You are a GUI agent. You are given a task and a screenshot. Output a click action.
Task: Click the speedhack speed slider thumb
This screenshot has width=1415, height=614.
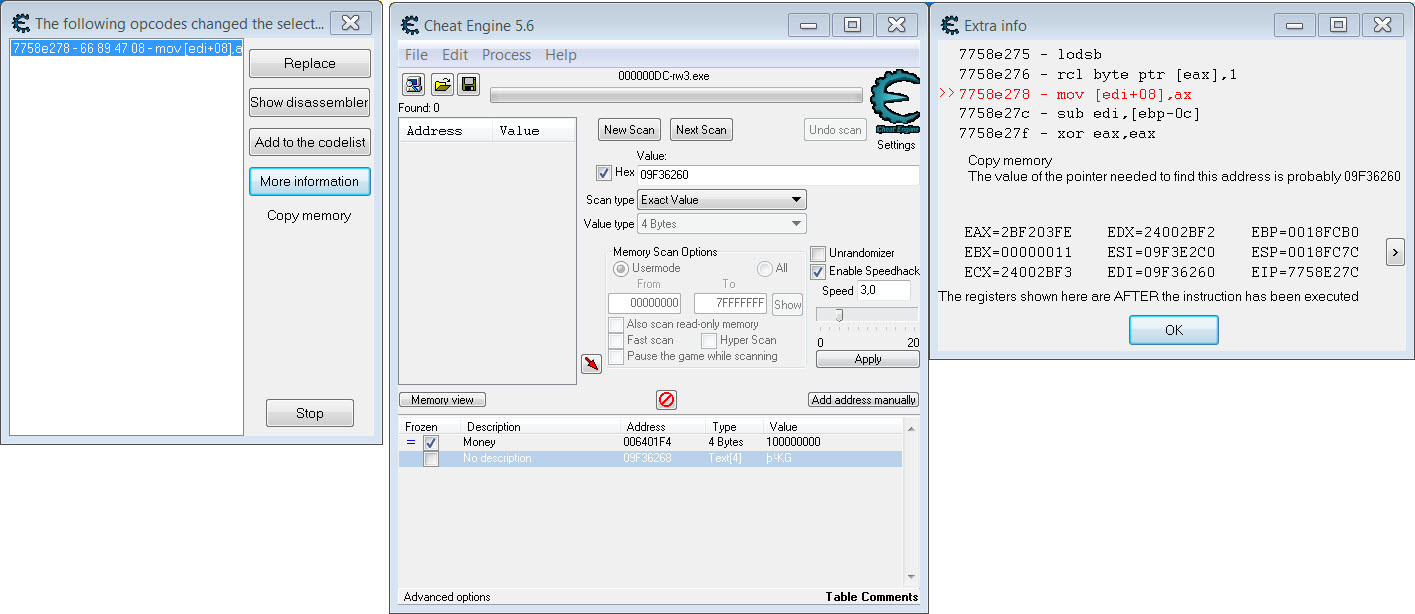pyautogui.click(x=839, y=315)
